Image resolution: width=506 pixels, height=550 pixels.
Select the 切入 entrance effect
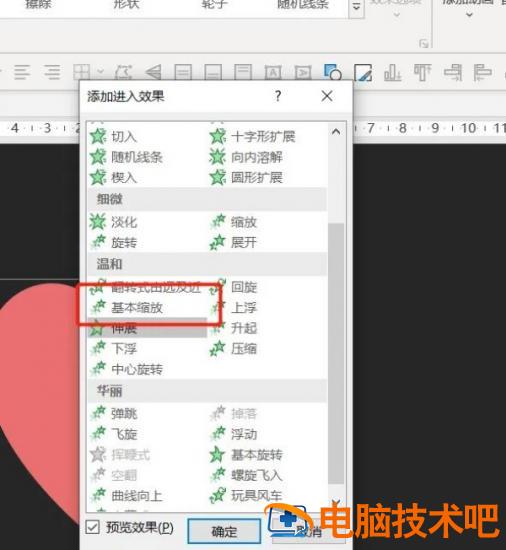(114, 136)
